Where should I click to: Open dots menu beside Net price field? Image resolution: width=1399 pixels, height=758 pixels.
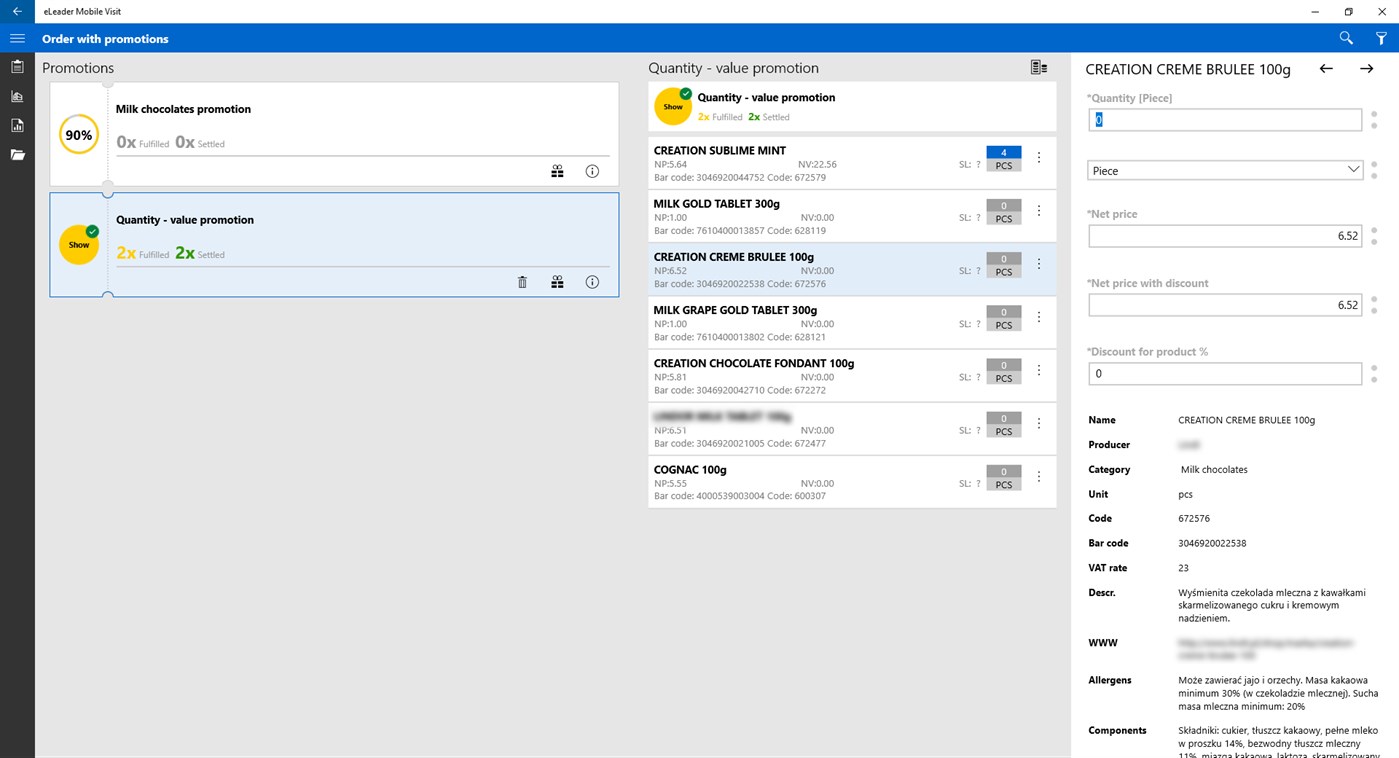tap(1374, 236)
